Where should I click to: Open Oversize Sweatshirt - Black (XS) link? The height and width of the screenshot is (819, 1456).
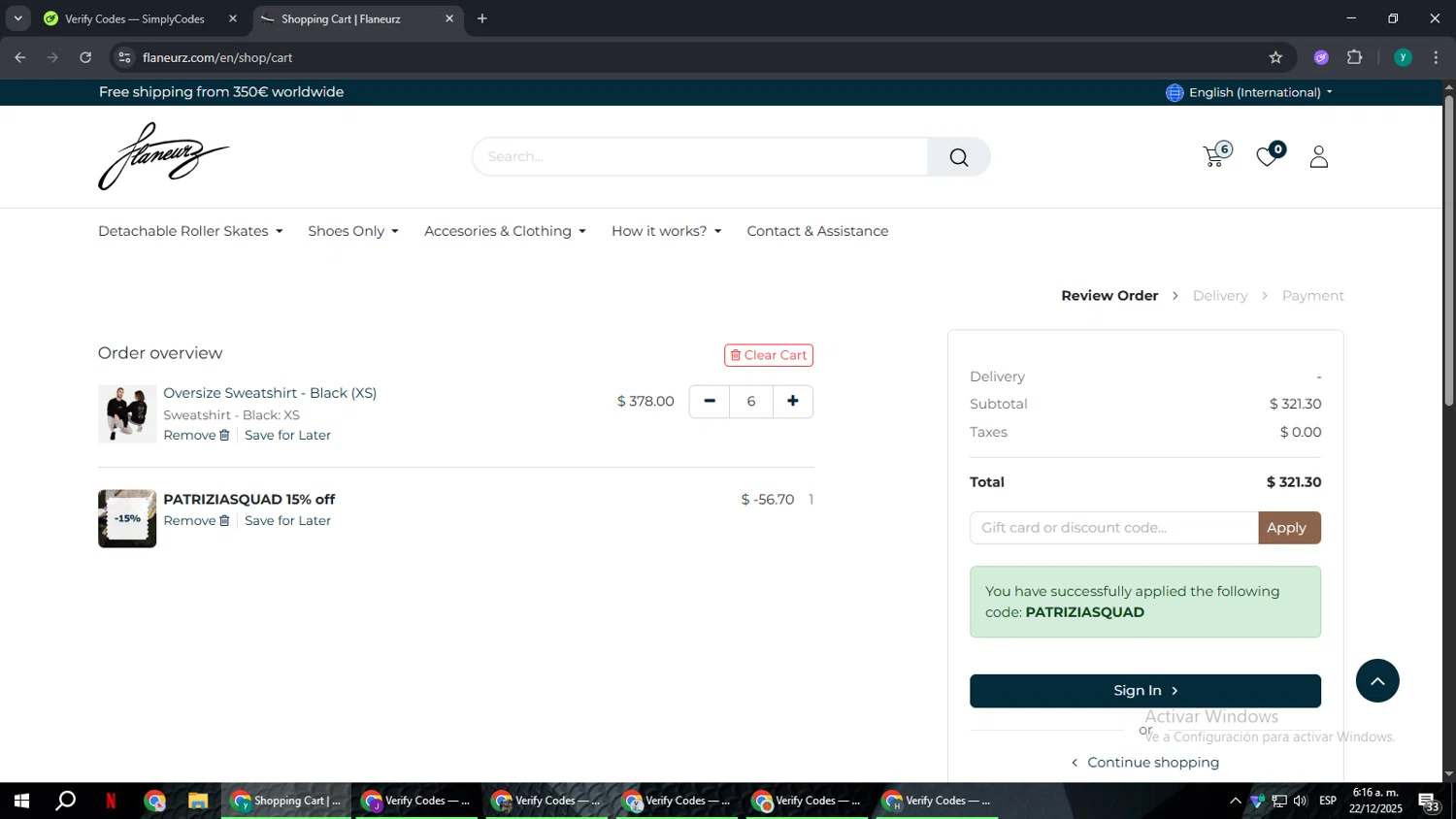270,393
